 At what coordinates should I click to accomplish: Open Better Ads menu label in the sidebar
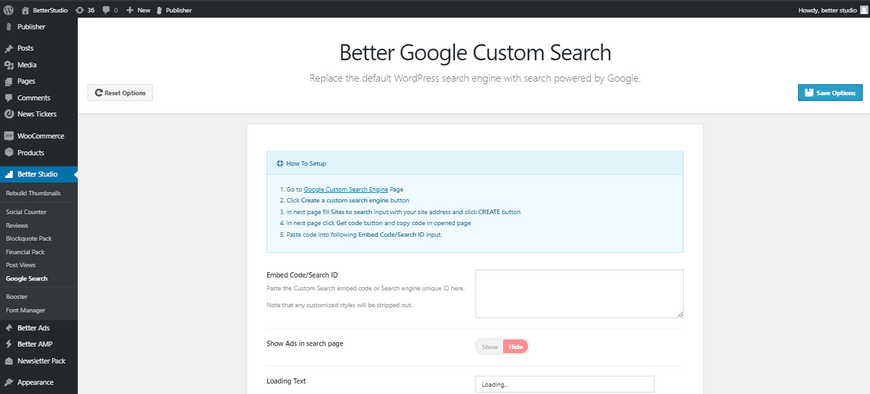[x=33, y=328]
